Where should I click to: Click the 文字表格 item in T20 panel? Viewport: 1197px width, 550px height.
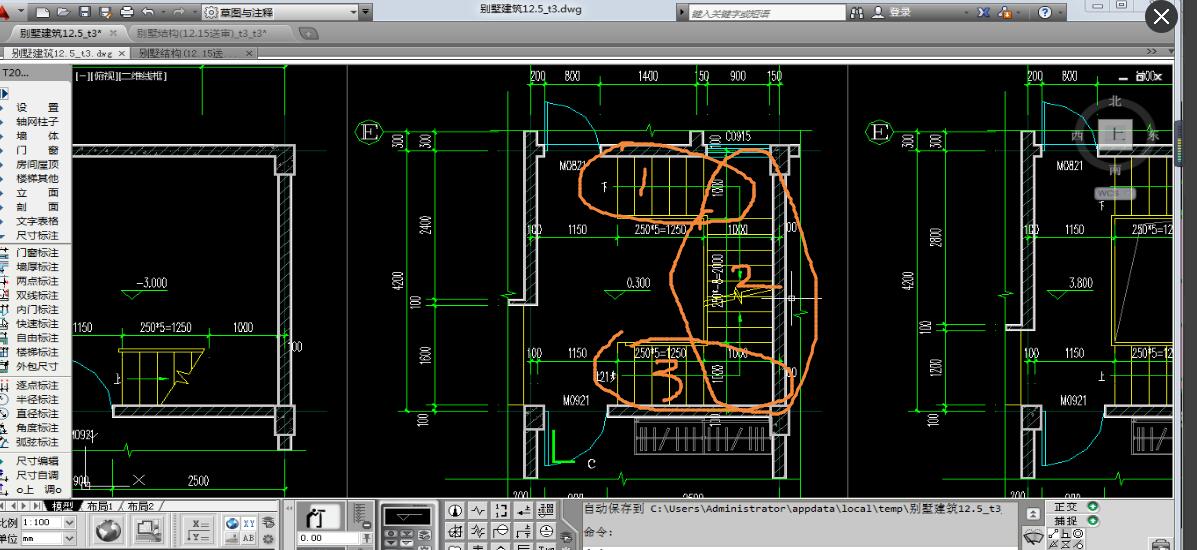coord(37,222)
